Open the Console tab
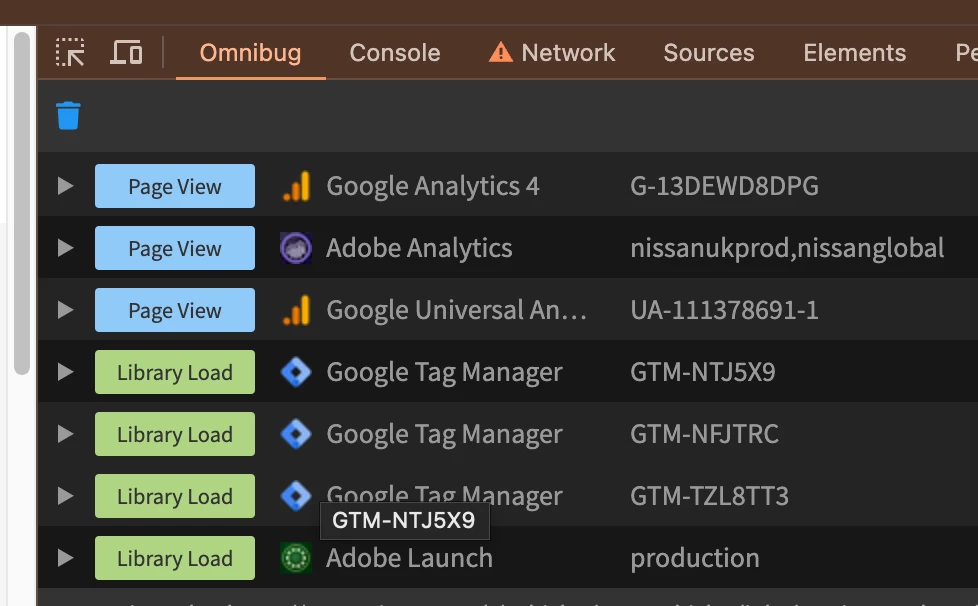 395,53
